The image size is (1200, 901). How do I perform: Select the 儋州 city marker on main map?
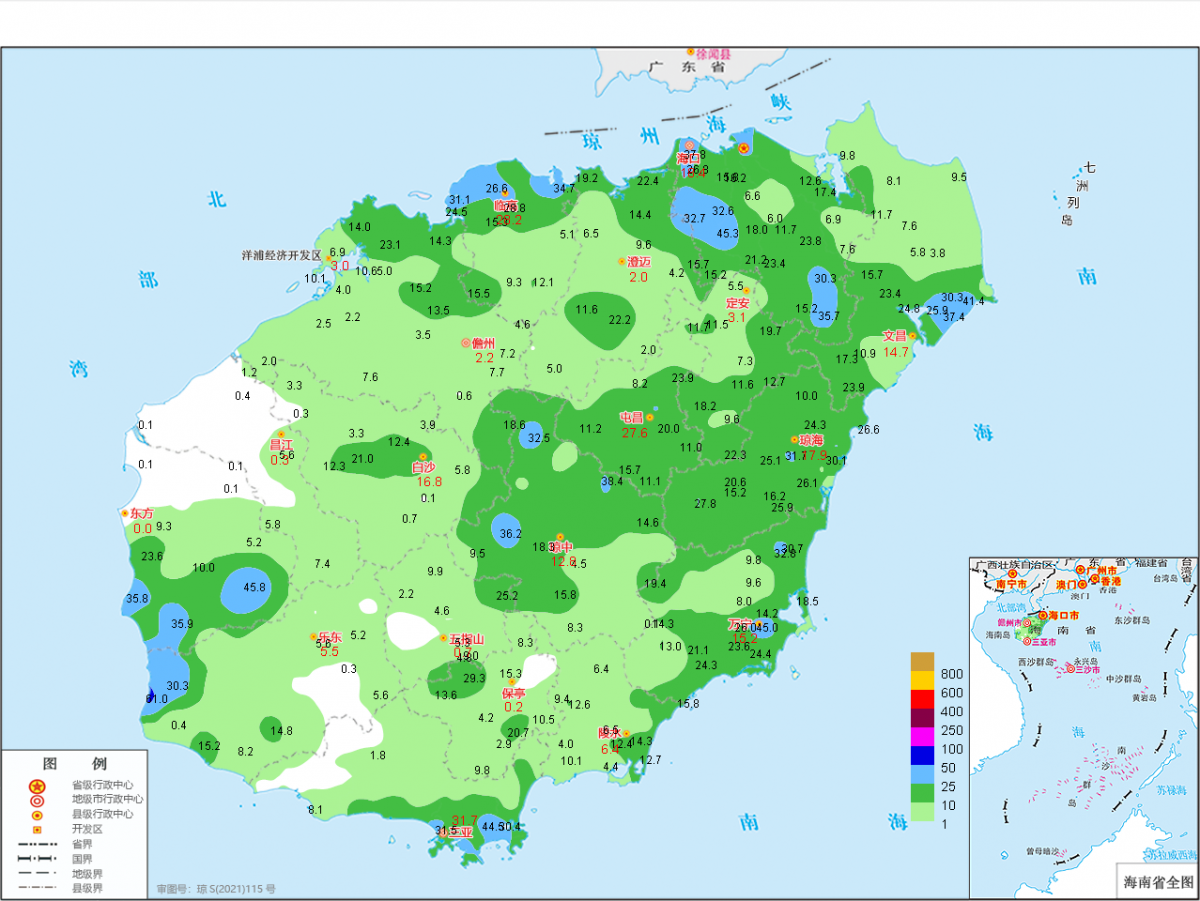(466, 342)
